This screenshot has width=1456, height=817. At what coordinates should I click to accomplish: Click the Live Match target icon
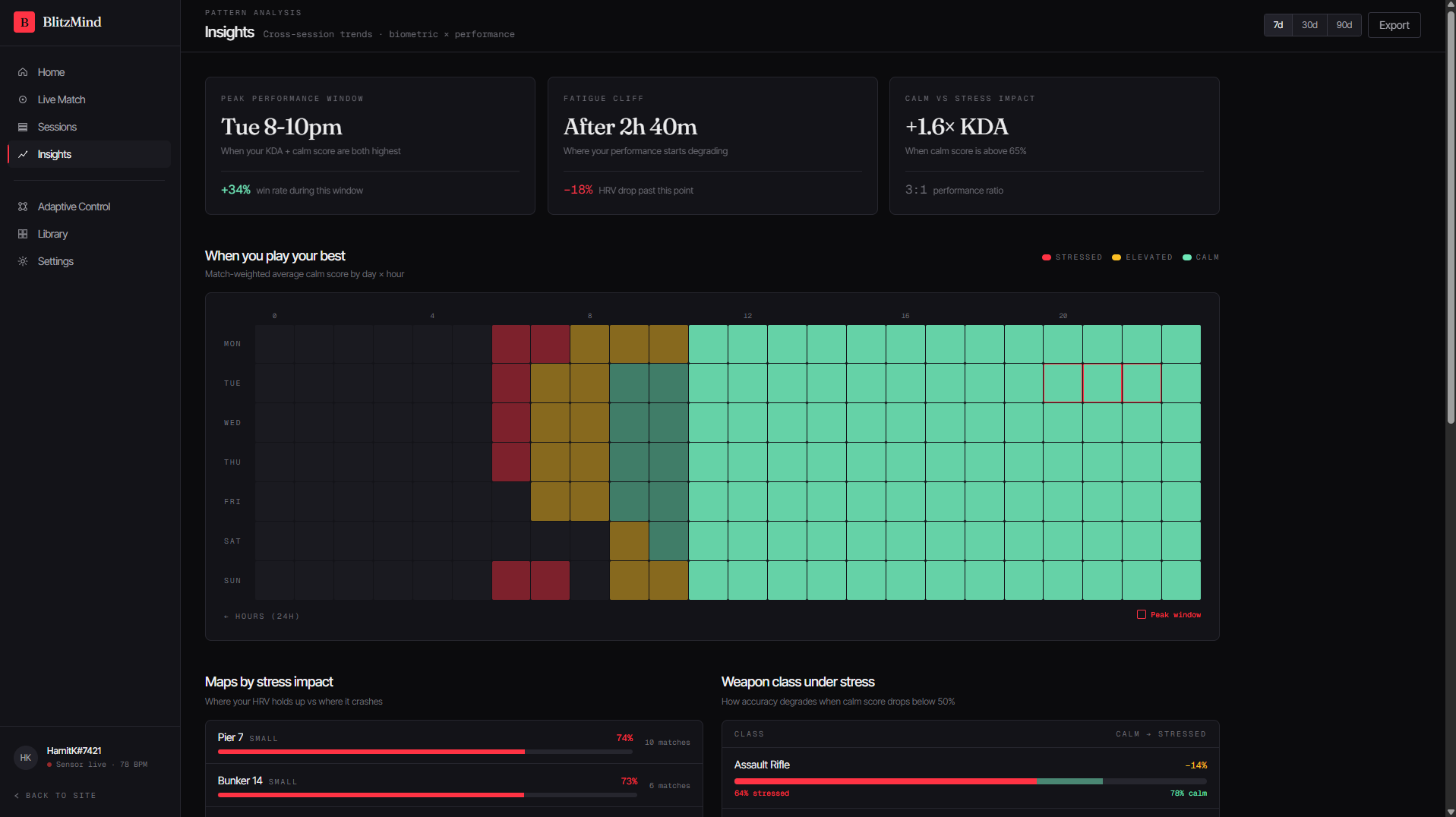[23, 99]
